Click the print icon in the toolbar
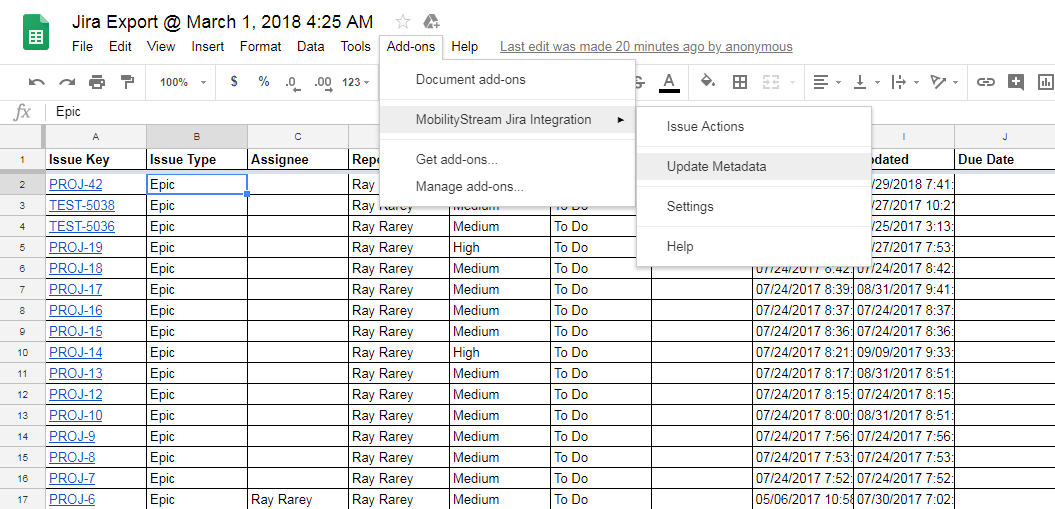 97,82
